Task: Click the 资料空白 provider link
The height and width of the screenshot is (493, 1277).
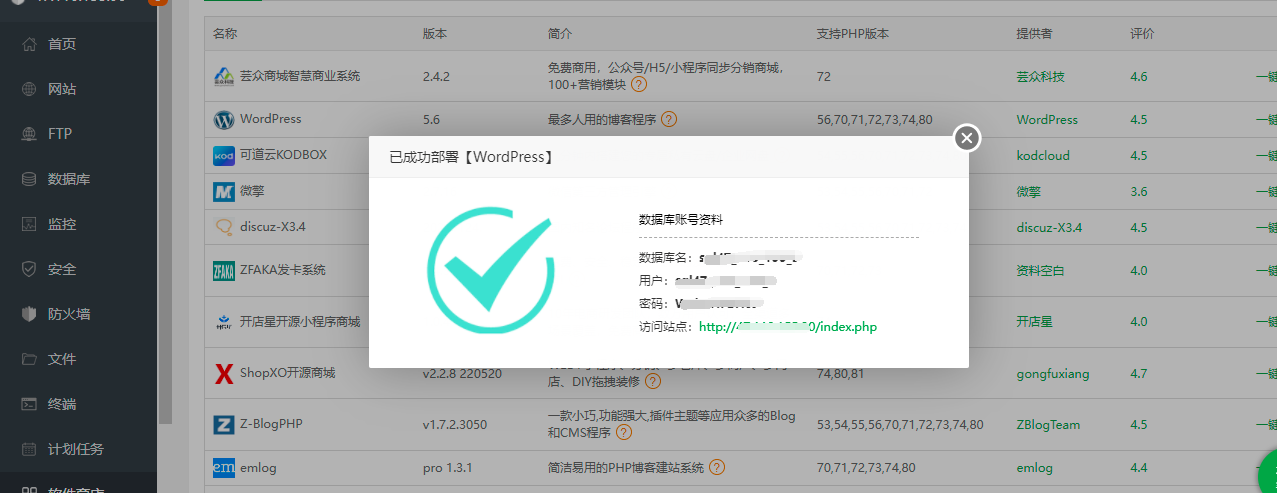Action: click(x=1041, y=270)
